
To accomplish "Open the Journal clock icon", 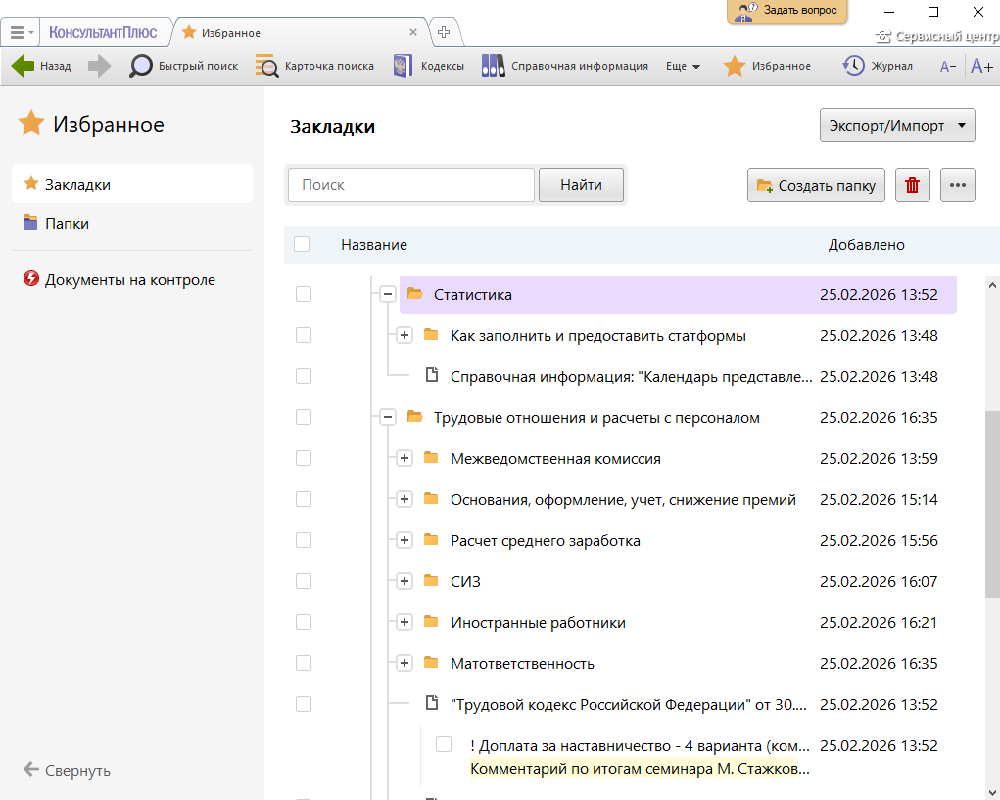I will coord(853,66).
